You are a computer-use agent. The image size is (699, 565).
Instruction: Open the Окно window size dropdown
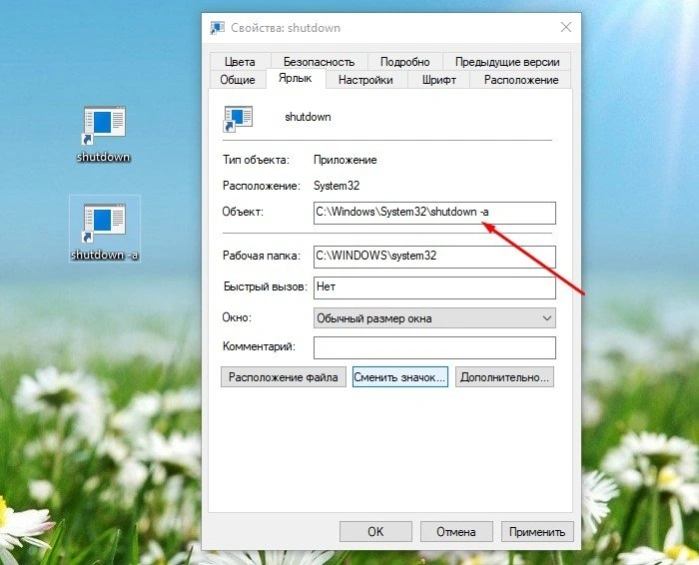(x=434, y=318)
